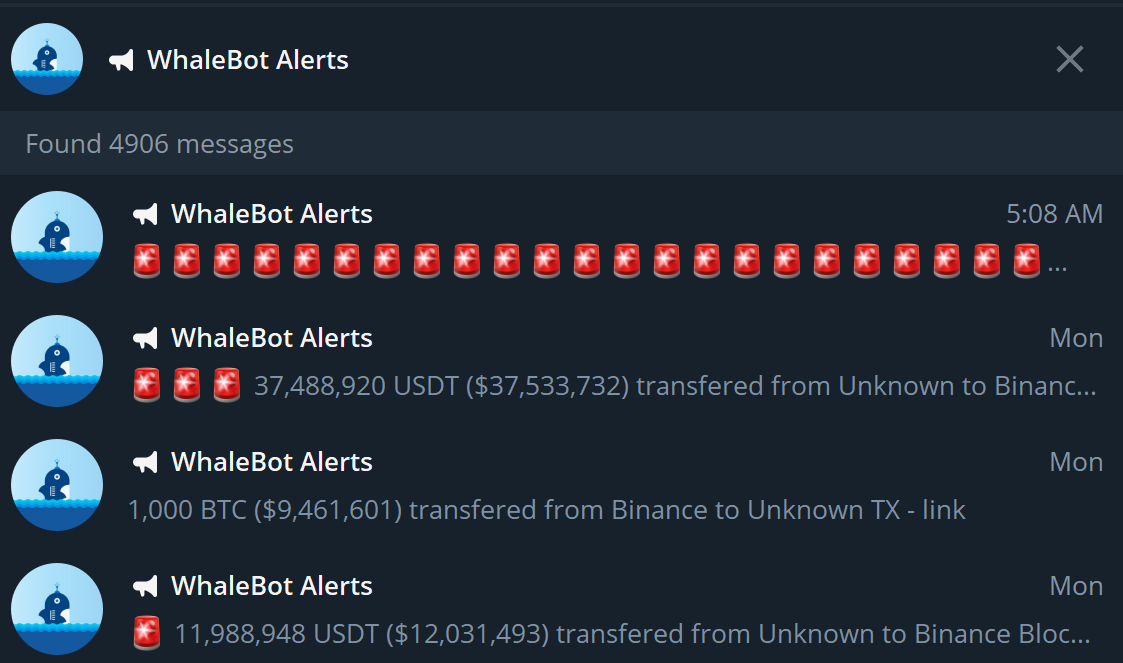
Task: Click avatar of 11,988,948 USDT message
Action: (57, 609)
